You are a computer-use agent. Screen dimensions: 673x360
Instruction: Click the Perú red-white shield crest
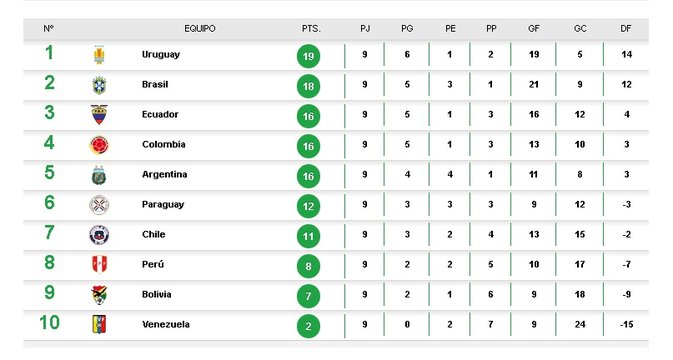point(99,265)
